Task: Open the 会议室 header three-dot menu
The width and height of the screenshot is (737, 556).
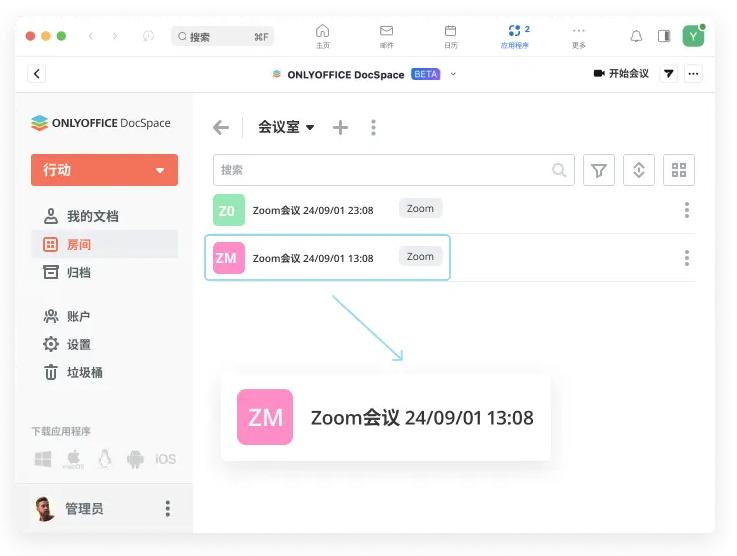Action: pyautogui.click(x=373, y=127)
